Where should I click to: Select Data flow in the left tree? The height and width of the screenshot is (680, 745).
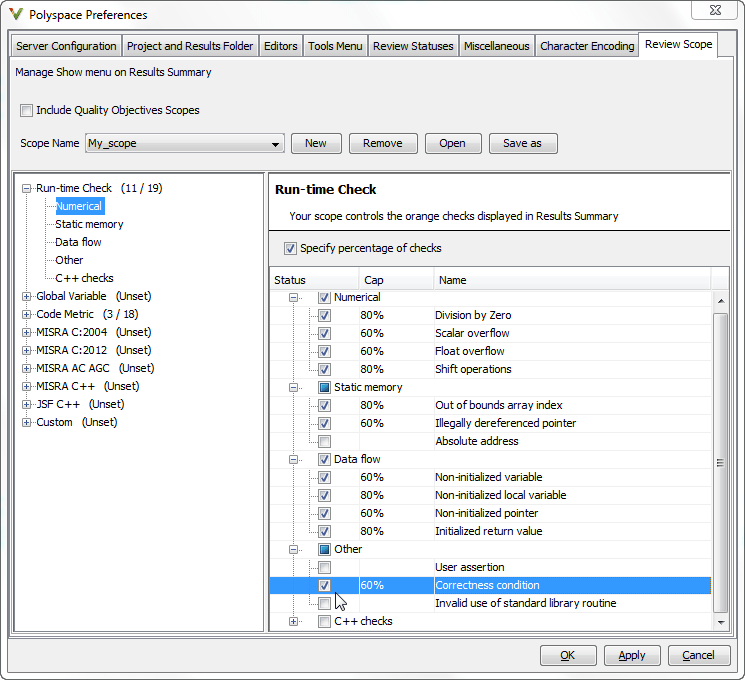click(x=78, y=242)
